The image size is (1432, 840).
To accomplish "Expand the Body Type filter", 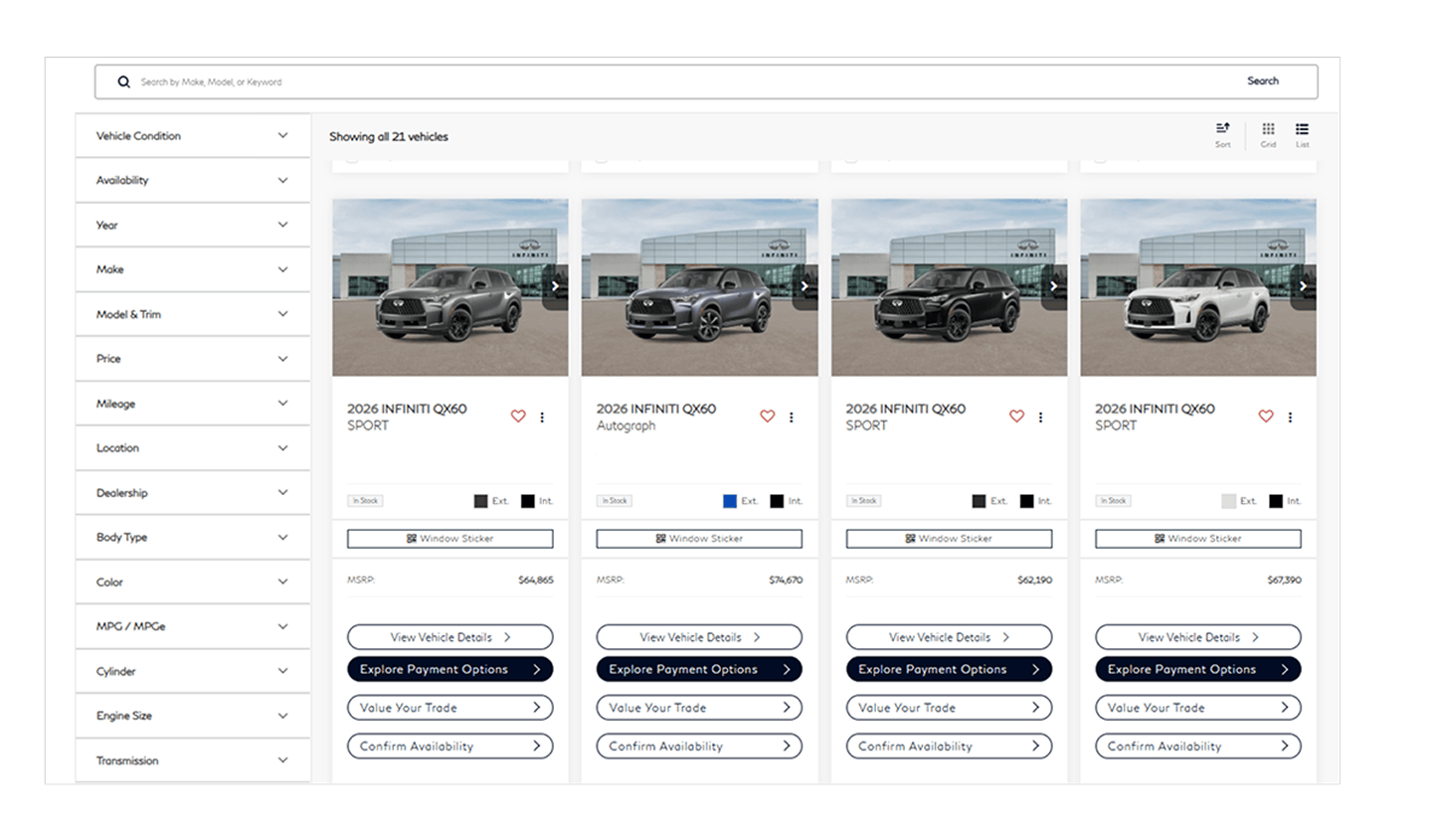I will (193, 537).
